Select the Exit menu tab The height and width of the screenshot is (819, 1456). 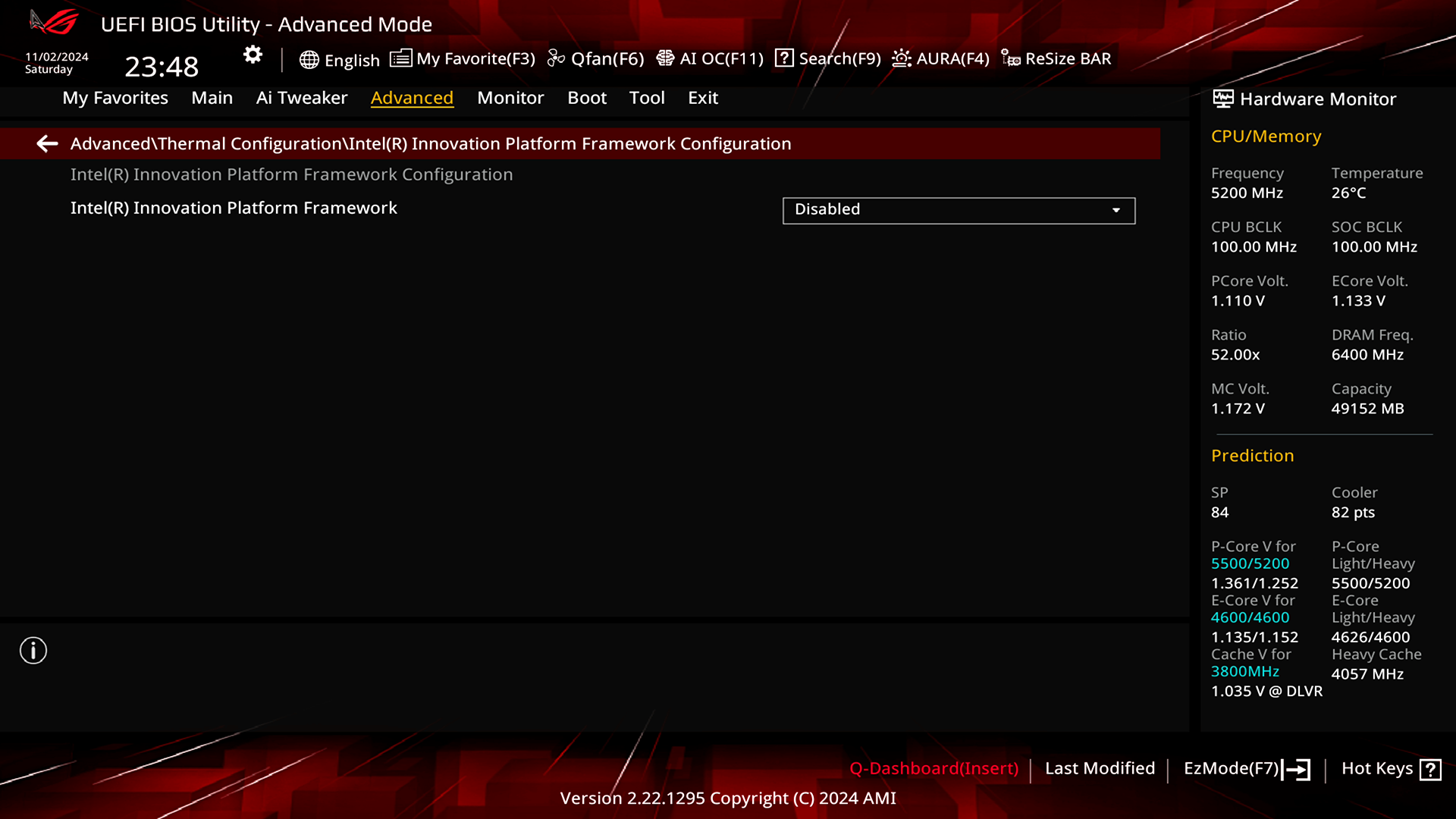[702, 98]
